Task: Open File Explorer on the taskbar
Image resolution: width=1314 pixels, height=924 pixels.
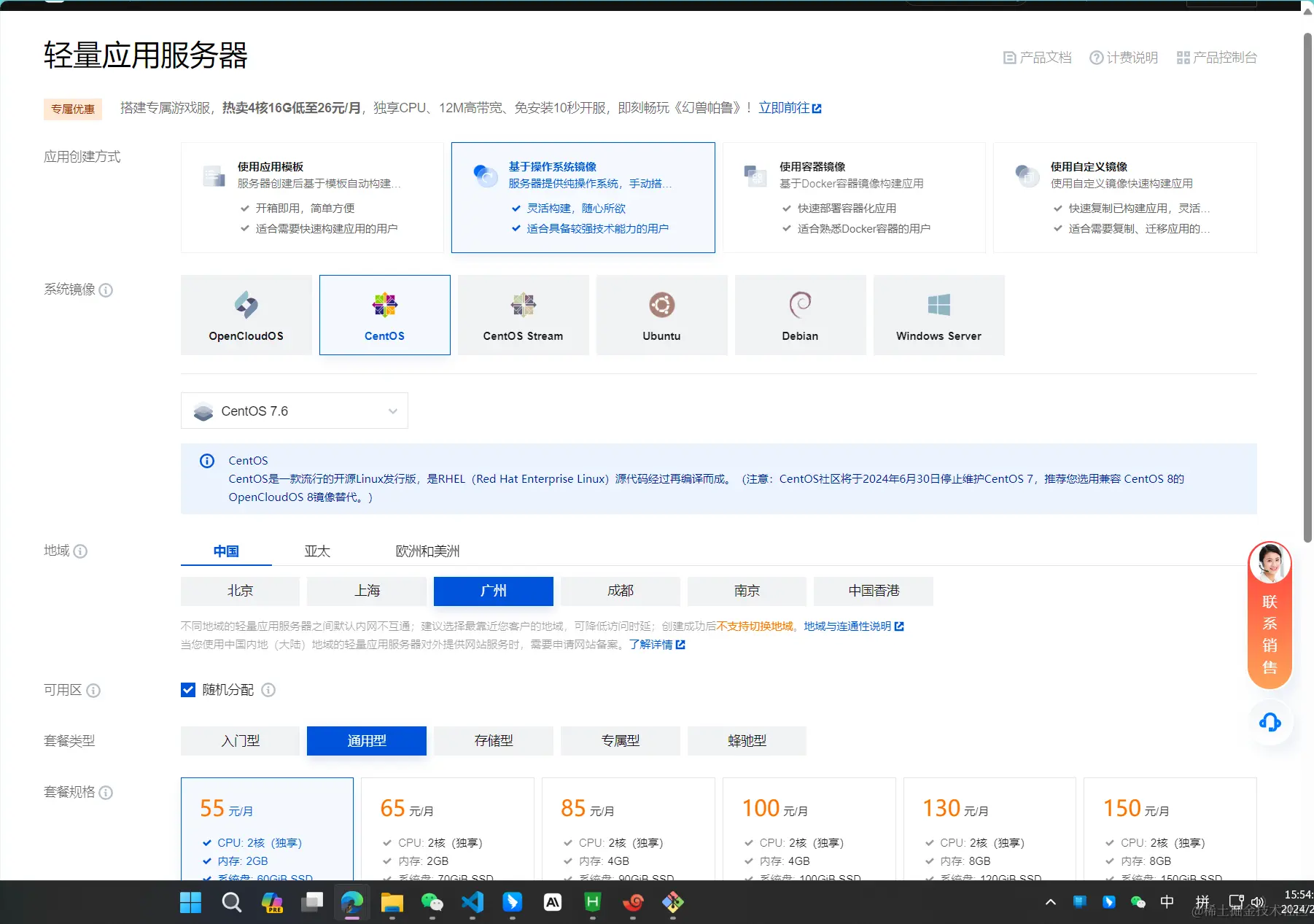Action: click(x=392, y=903)
